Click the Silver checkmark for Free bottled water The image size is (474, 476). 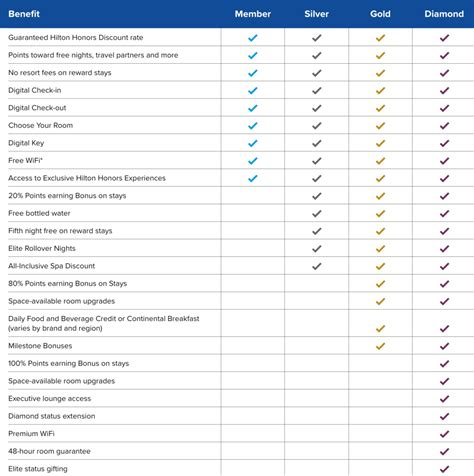(x=317, y=213)
